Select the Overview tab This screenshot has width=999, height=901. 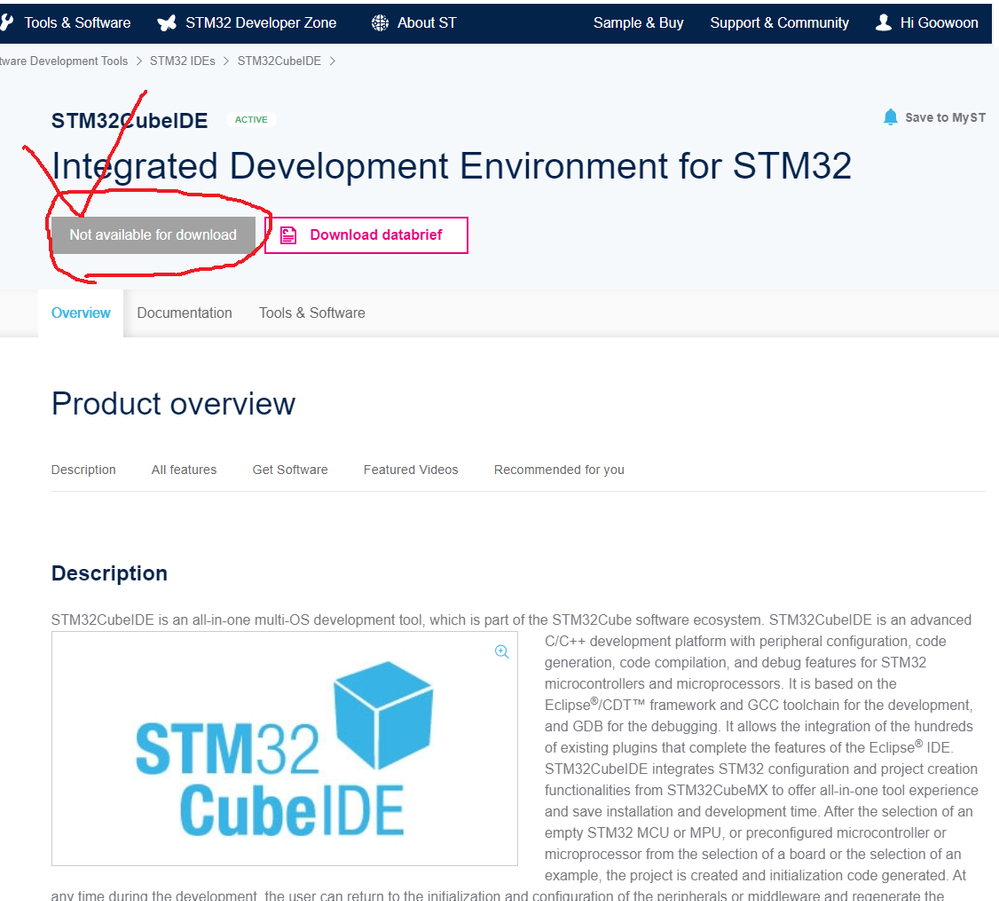click(81, 313)
